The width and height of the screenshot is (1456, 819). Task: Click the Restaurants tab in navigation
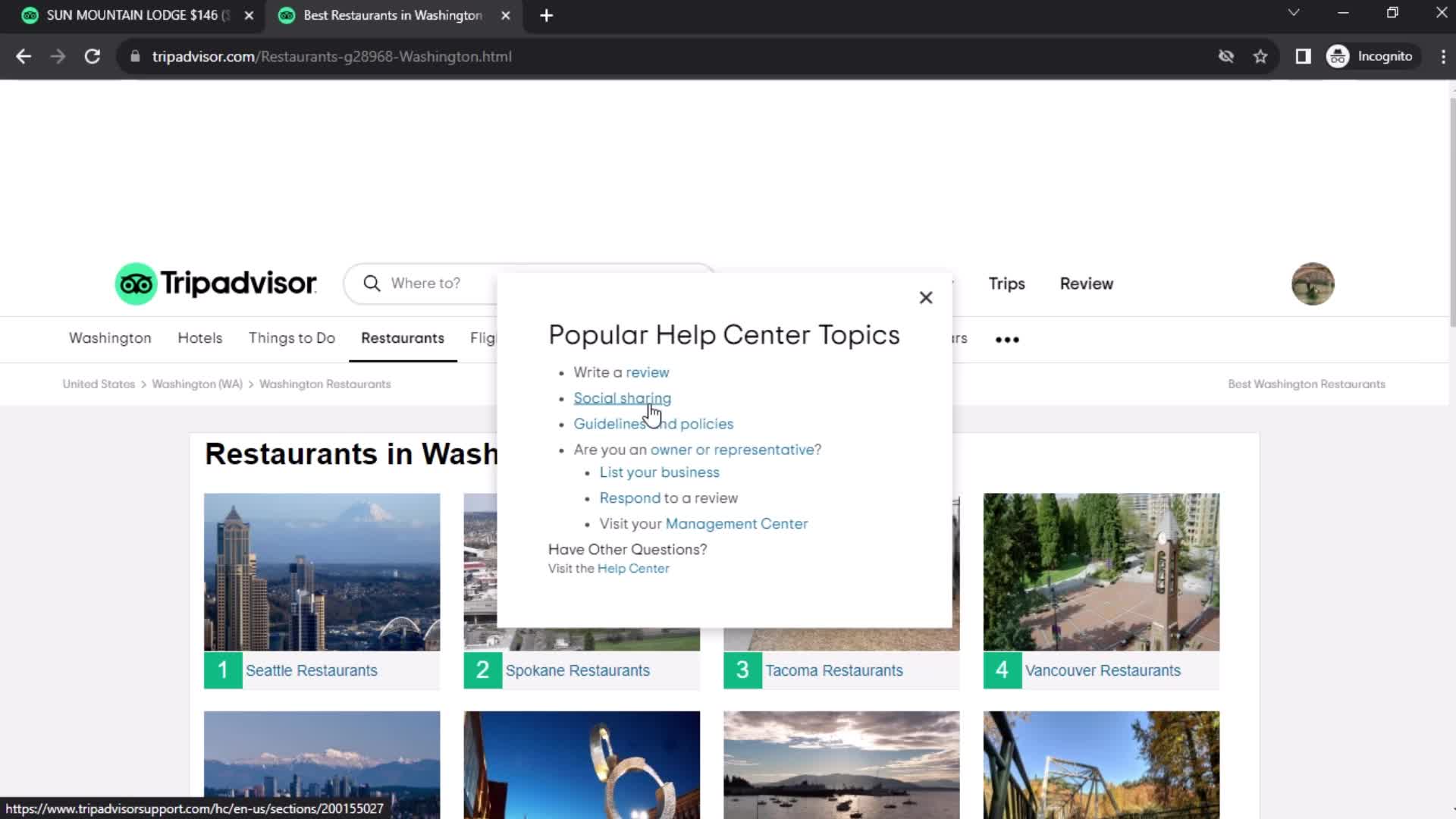tap(402, 337)
